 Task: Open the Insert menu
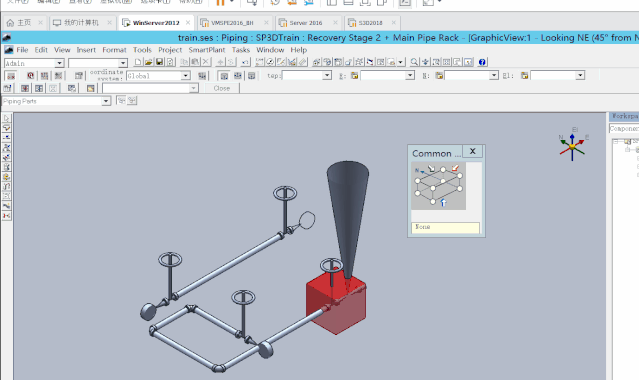pyautogui.click(x=86, y=50)
